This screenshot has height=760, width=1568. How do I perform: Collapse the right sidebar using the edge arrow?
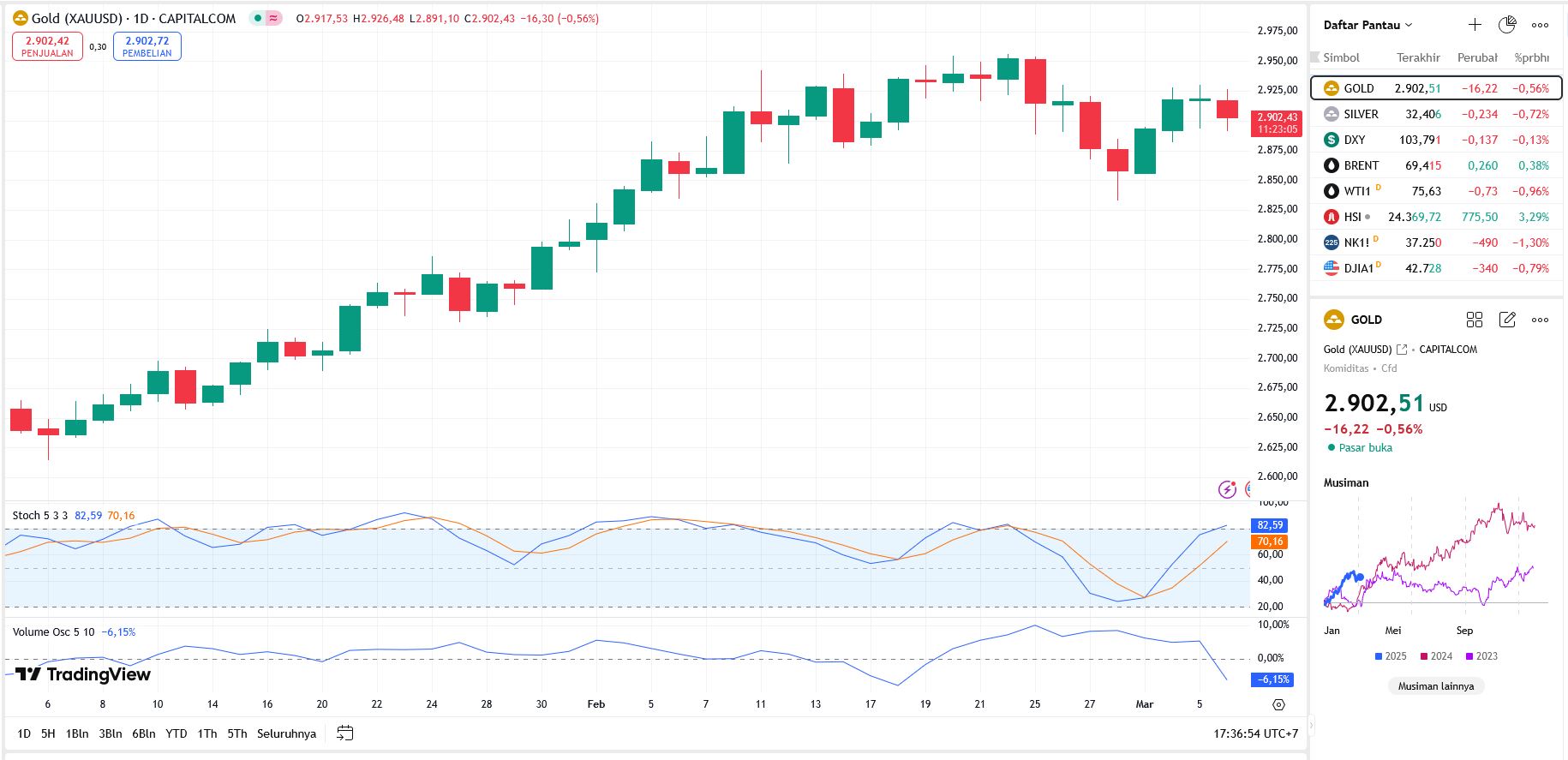tap(1310, 725)
